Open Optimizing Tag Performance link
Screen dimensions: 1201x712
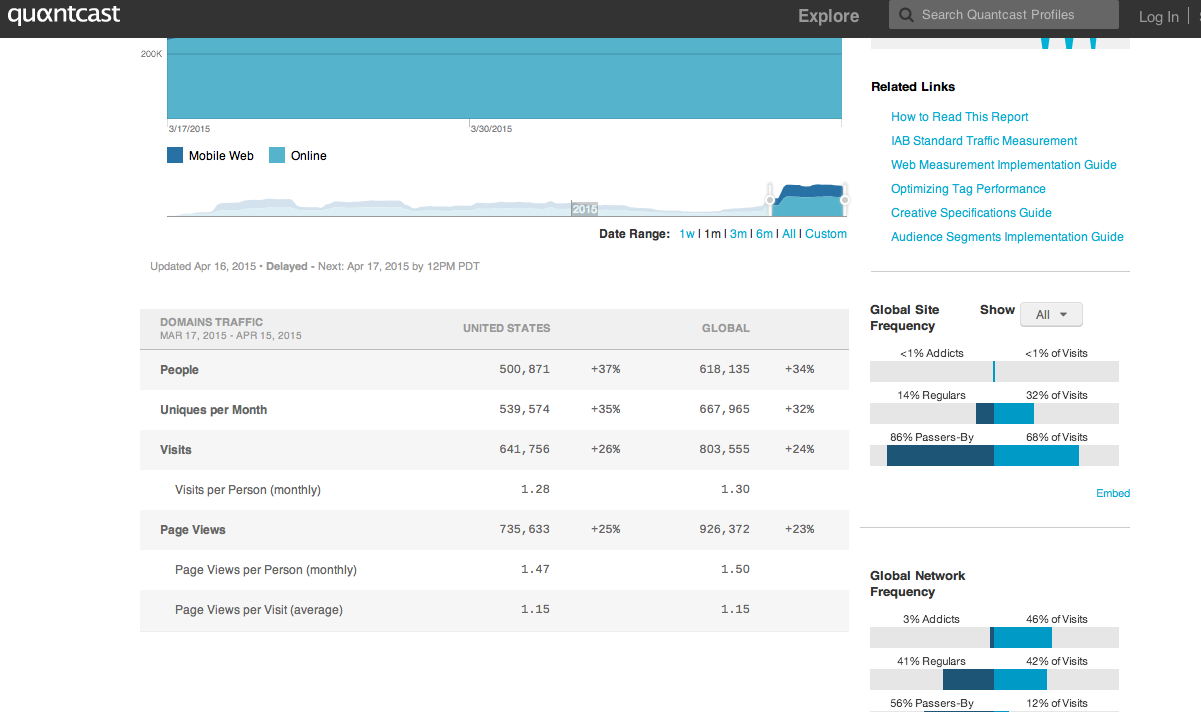pos(968,189)
